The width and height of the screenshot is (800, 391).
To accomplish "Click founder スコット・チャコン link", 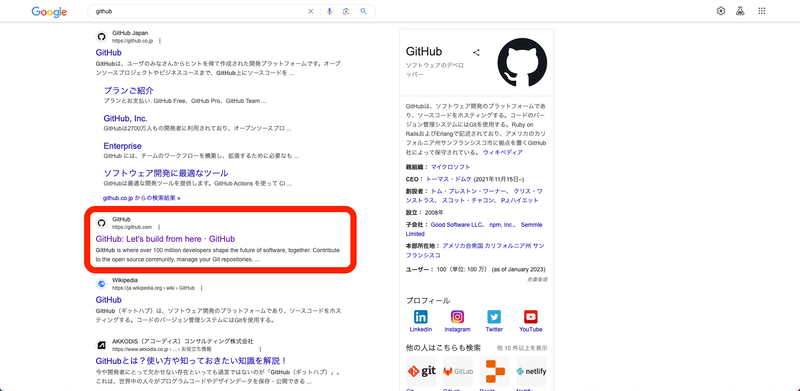I will (x=469, y=201).
